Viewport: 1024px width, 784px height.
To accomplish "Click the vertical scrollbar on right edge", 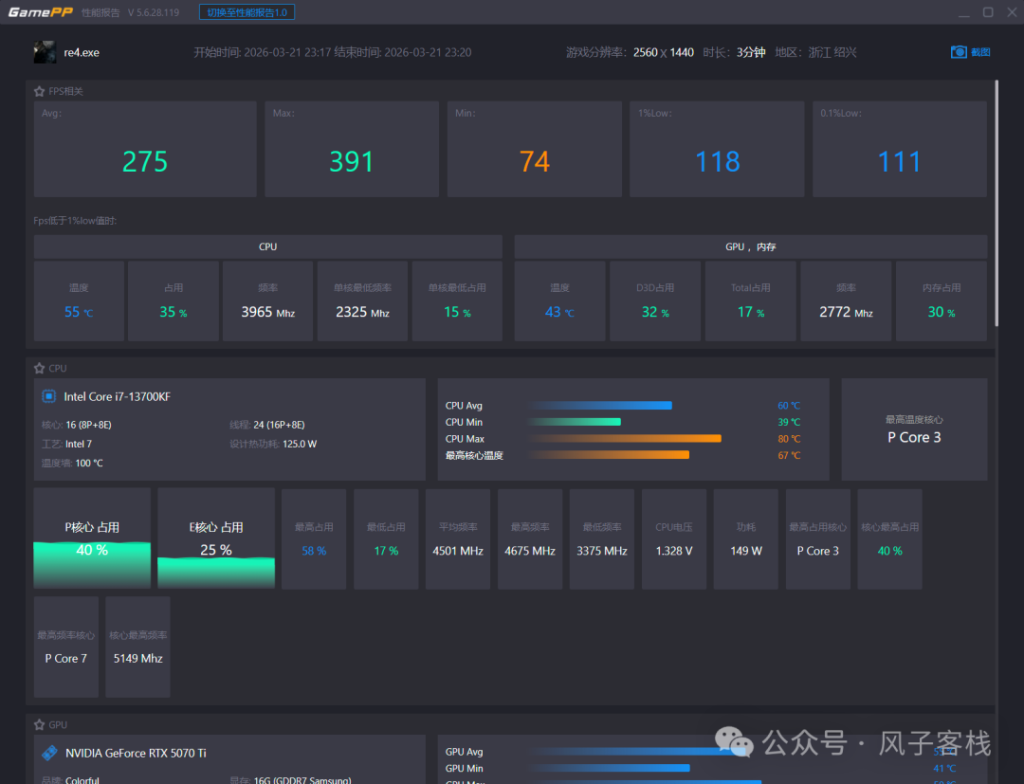I will click(x=997, y=200).
